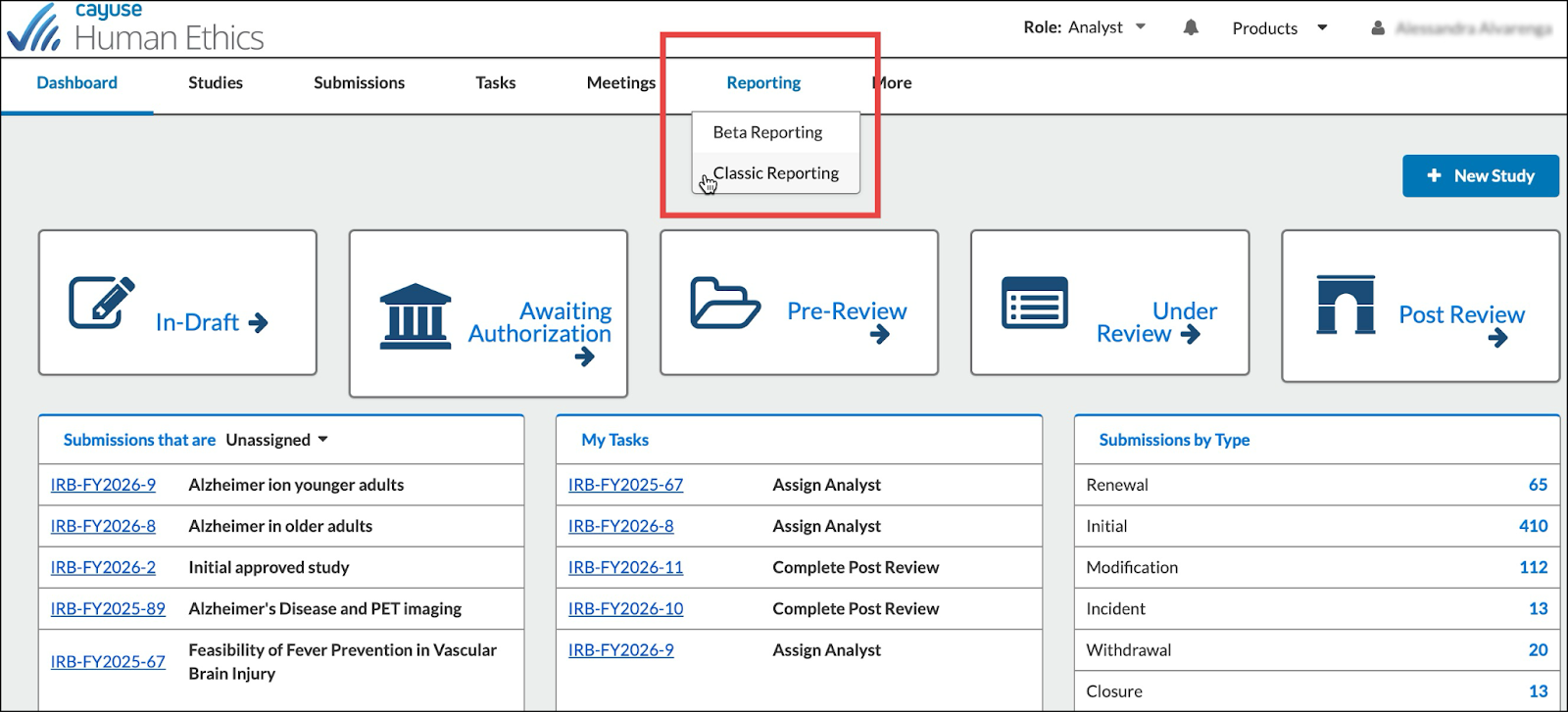Click 'Assign Analyst' for IRB-FY2025-67 task
1568x712 pixels.
tap(826, 485)
